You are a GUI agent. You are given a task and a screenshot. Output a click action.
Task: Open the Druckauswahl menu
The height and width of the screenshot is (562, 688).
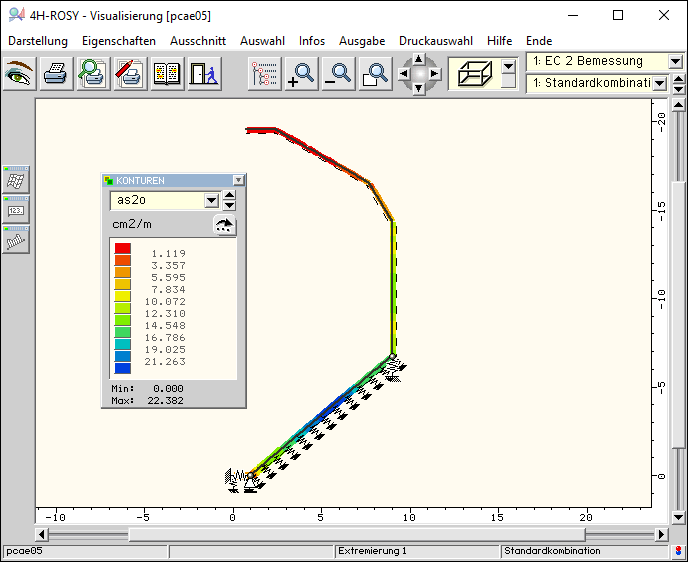435,41
